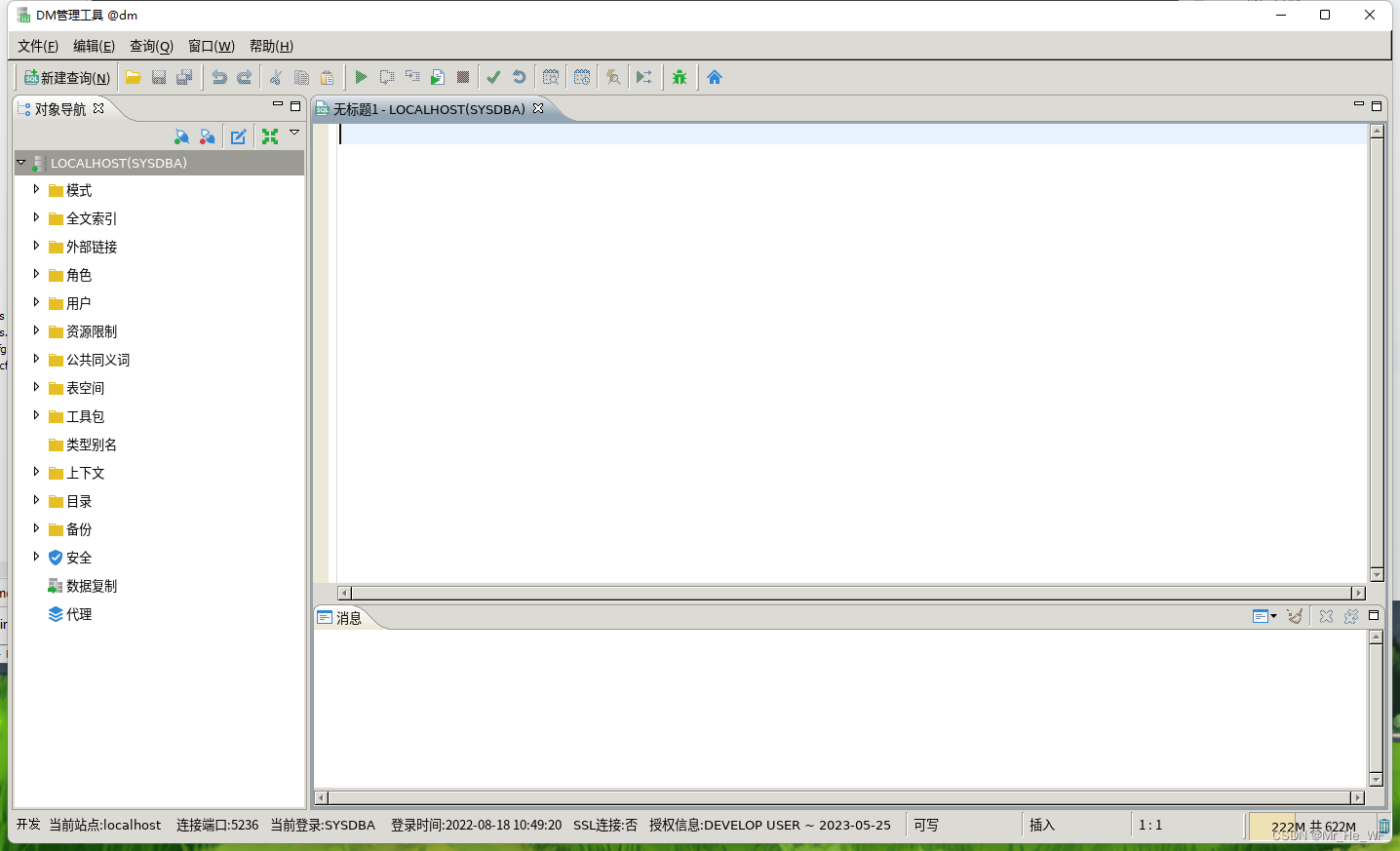Maximize the 对象导航 navigator panel
The height and width of the screenshot is (851, 1400).
click(x=295, y=106)
